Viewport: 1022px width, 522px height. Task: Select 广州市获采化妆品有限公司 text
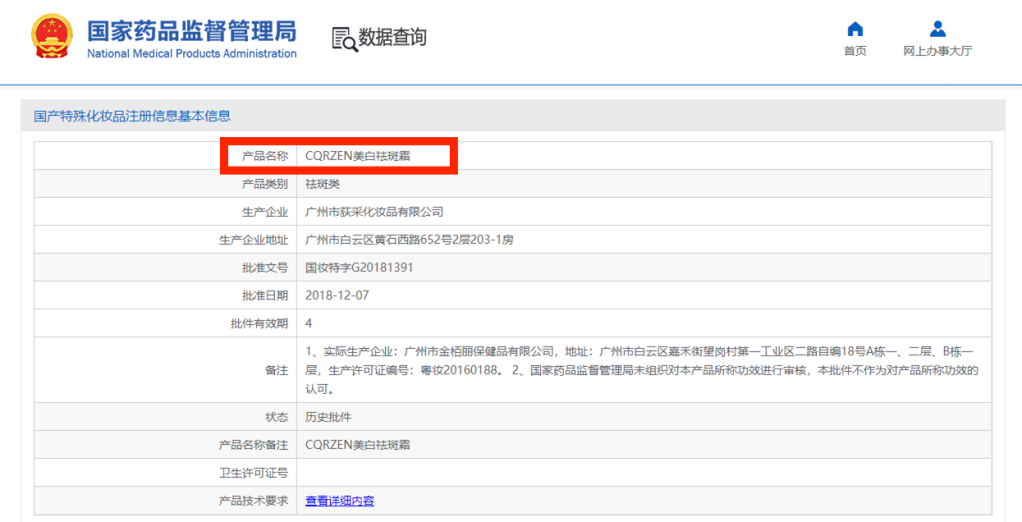point(374,212)
